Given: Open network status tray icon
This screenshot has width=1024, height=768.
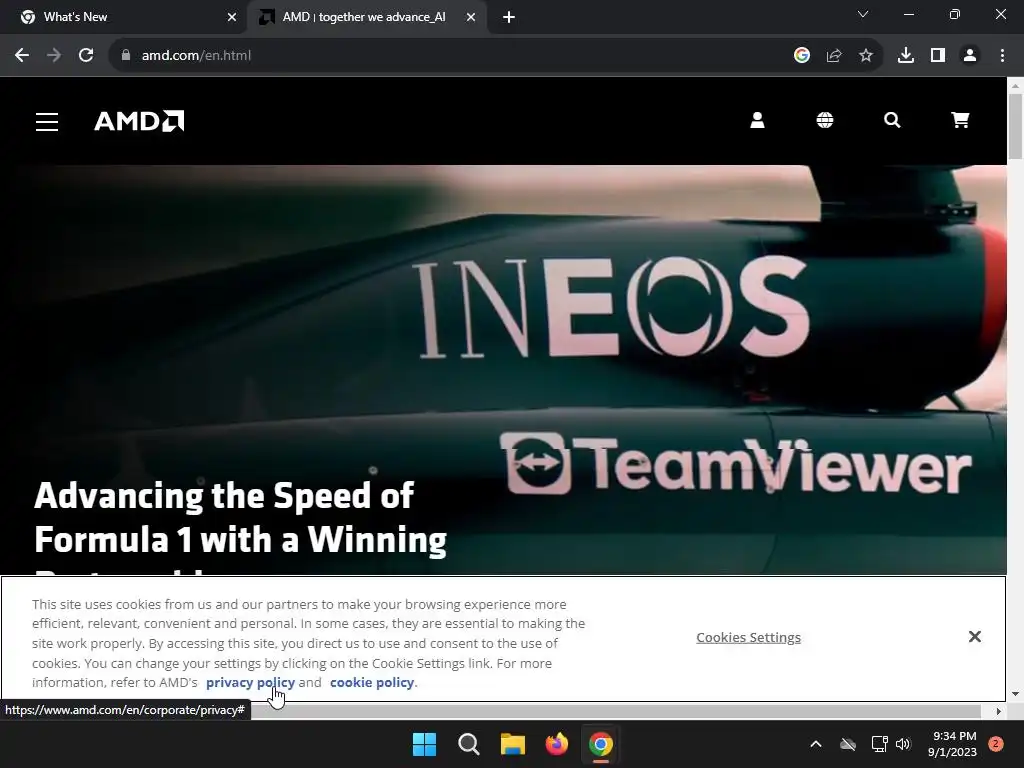Looking at the screenshot, I should pos(879,744).
